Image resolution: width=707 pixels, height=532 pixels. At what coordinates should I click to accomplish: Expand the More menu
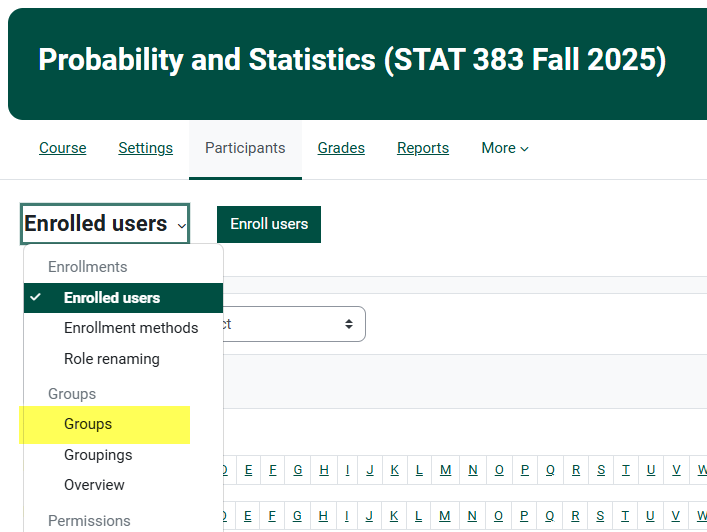(x=504, y=148)
